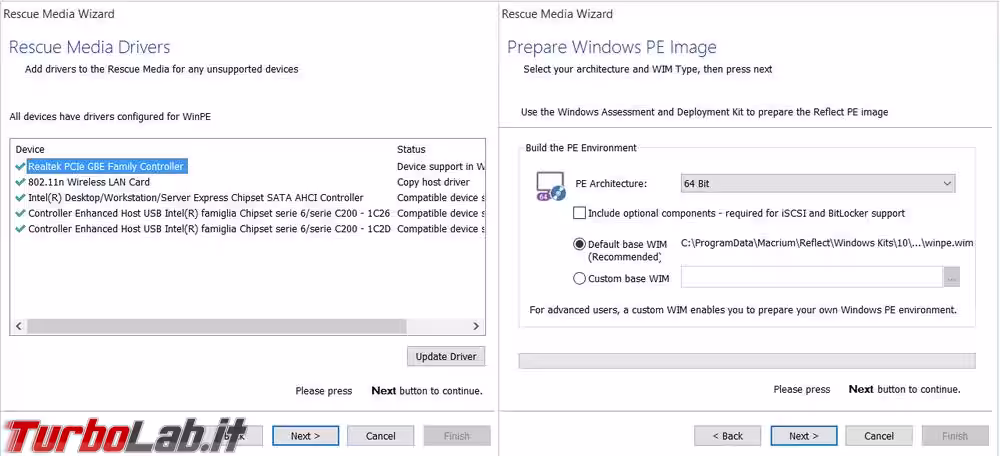Image resolution: width=1000 pixels, height=456 pixels.
Task: Click checkmark for USB Enhanced Host Controller 1C26
Action: click(21, 213)
